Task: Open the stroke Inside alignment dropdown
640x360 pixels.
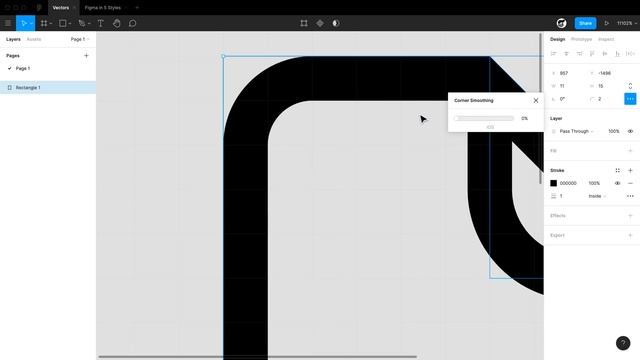Action: (x=597, y=196)
